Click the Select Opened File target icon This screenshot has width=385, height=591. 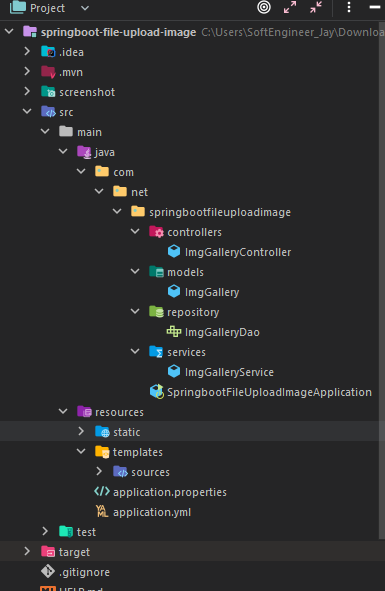tap(264, 7)
